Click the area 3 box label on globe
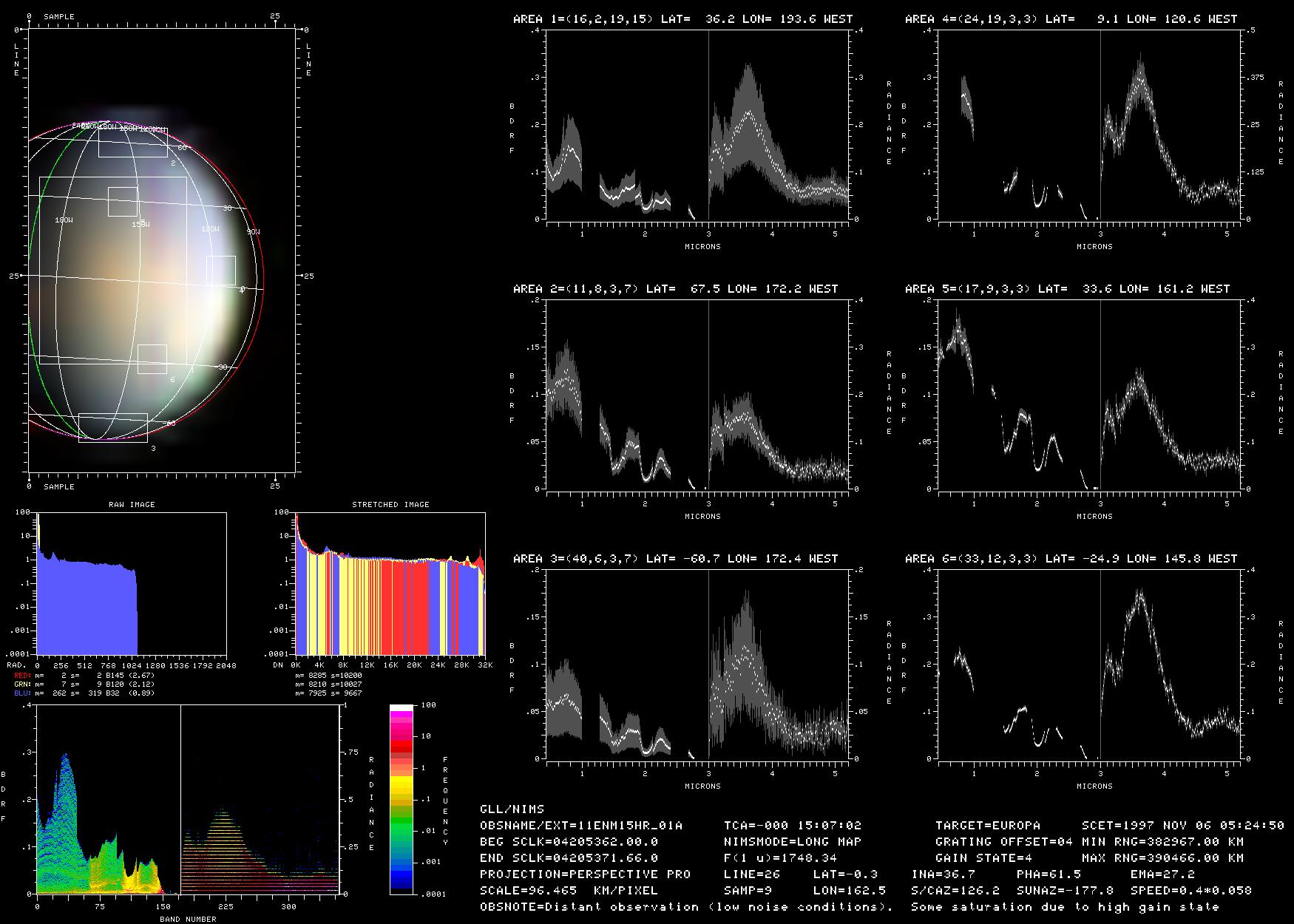The width and height of the screenshot is (1294, 924). pos(153,449)
